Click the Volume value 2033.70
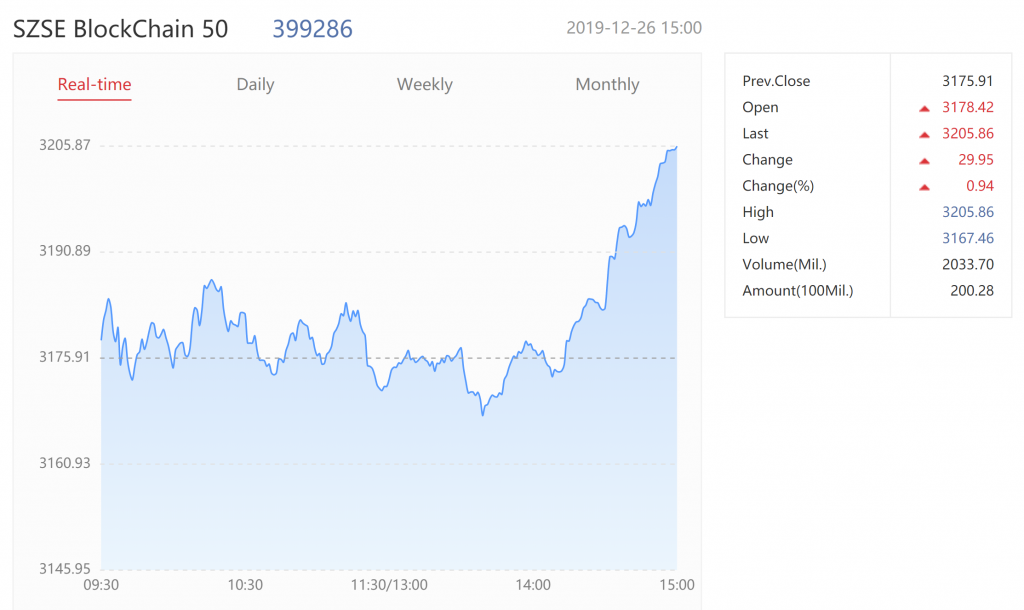 tap(968, 264)
